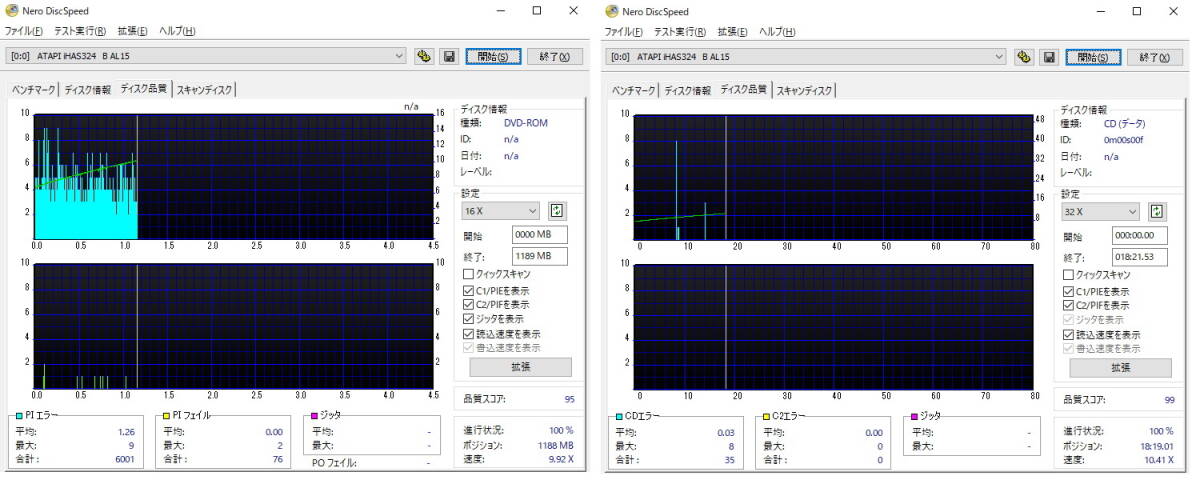Toggle C2/PIFを表示 checkbox in DVD-ROM window
Image resolution: width=1200 pixels, height=480 pixels.
point(468,304)
